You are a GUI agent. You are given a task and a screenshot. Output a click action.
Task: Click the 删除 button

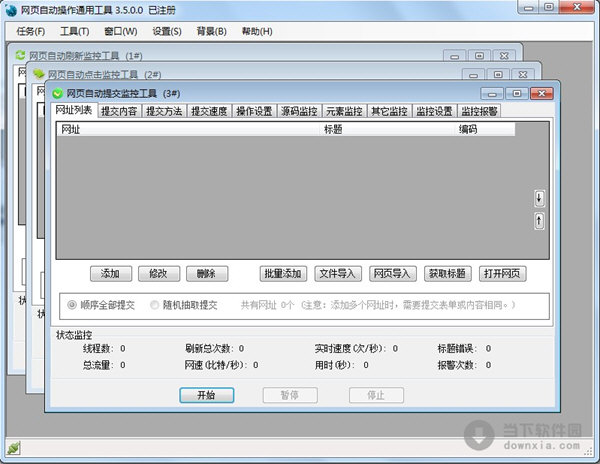[207, 274]
